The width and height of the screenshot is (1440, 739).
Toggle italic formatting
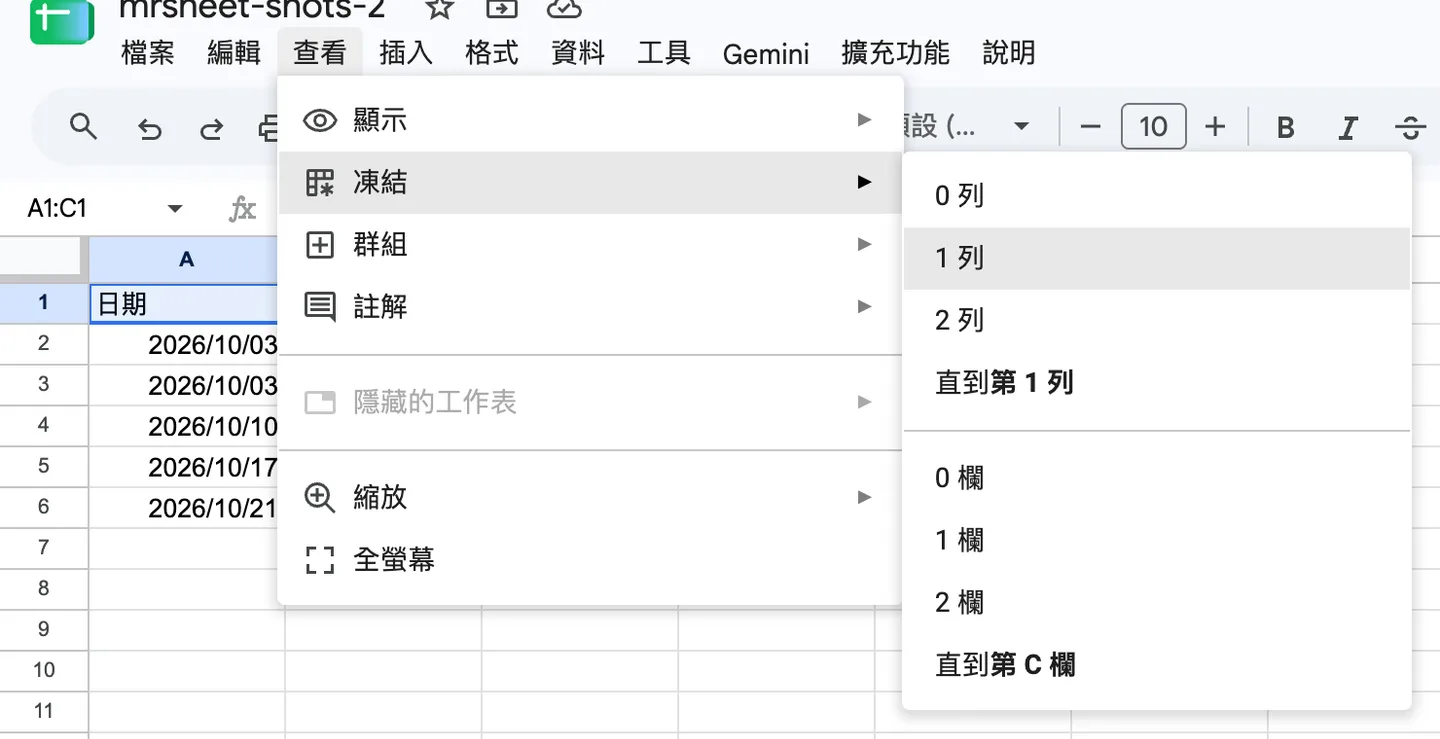point(1348,127)
